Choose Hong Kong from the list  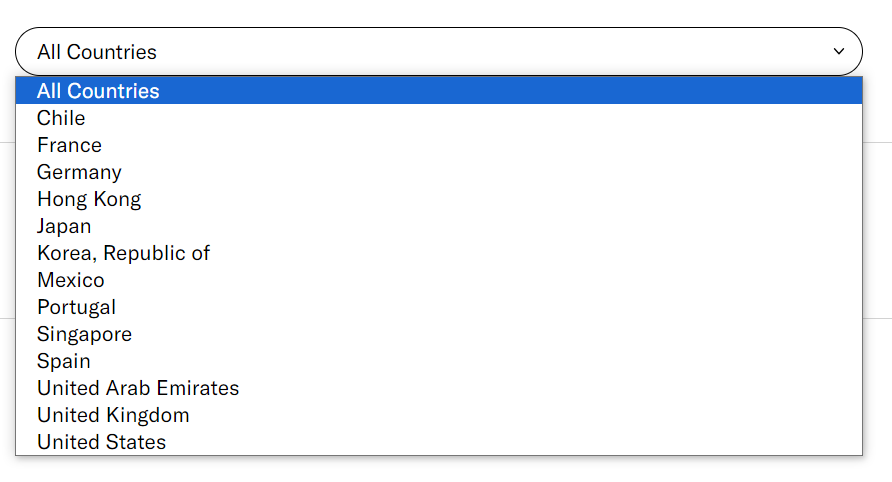[x=89, y=199]
